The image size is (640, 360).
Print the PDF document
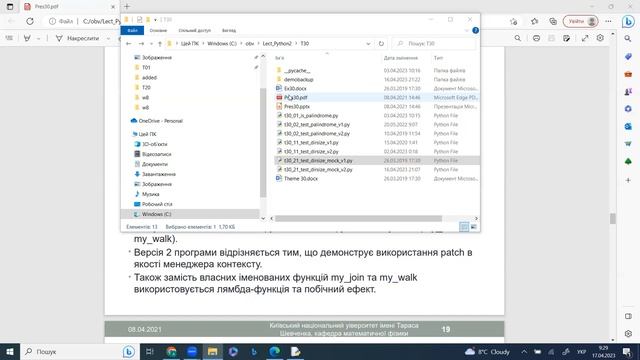tap(536, 38)
